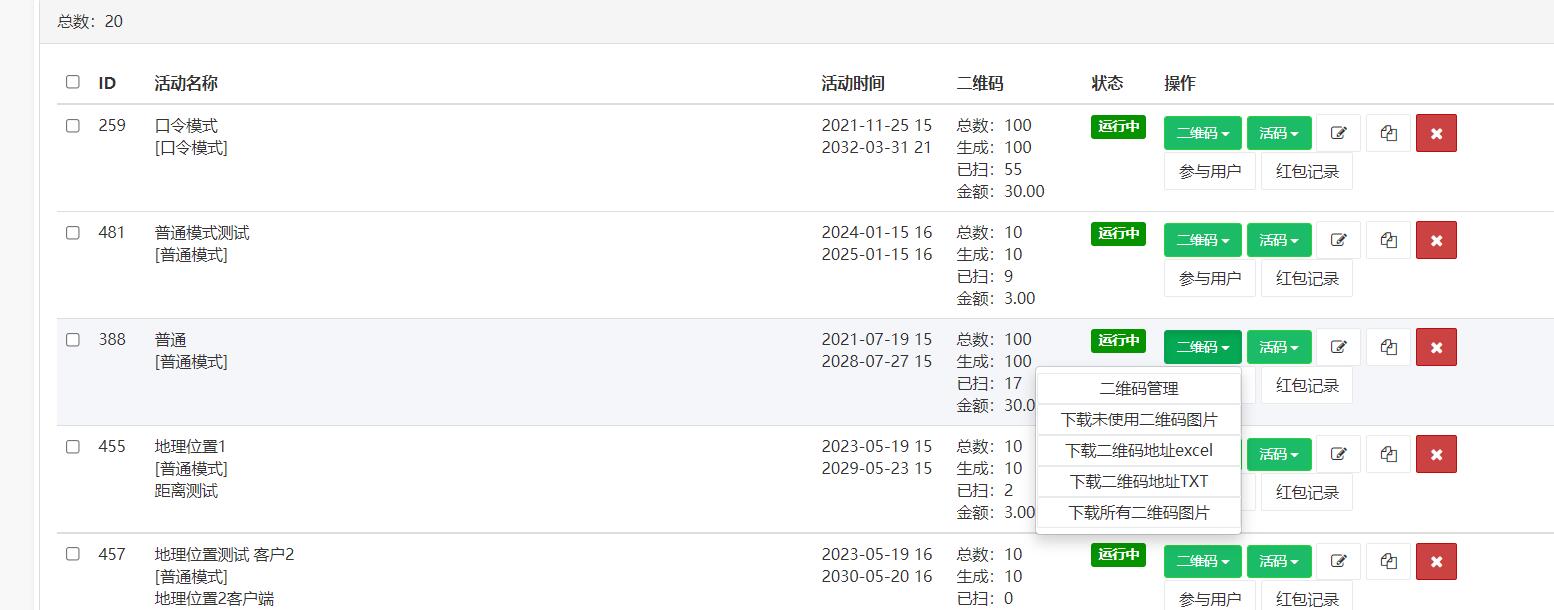The height and width of the screenshot is (610, 1554).
Task: Delete activity 455 with red X button
Action: [1436, 454]
